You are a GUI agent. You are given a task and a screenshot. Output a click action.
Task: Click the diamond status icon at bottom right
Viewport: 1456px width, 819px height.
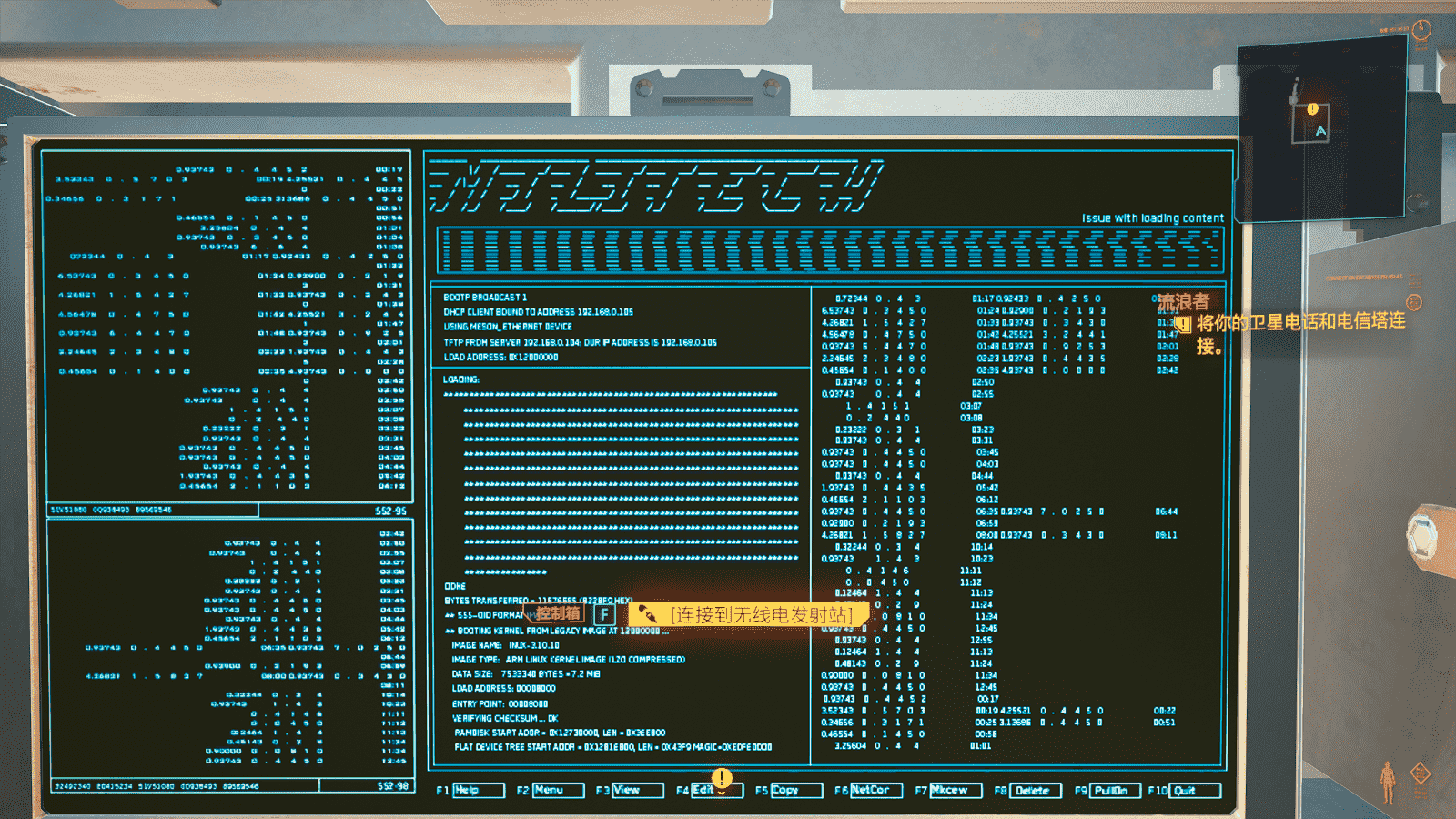click(x=1421, y=774)
